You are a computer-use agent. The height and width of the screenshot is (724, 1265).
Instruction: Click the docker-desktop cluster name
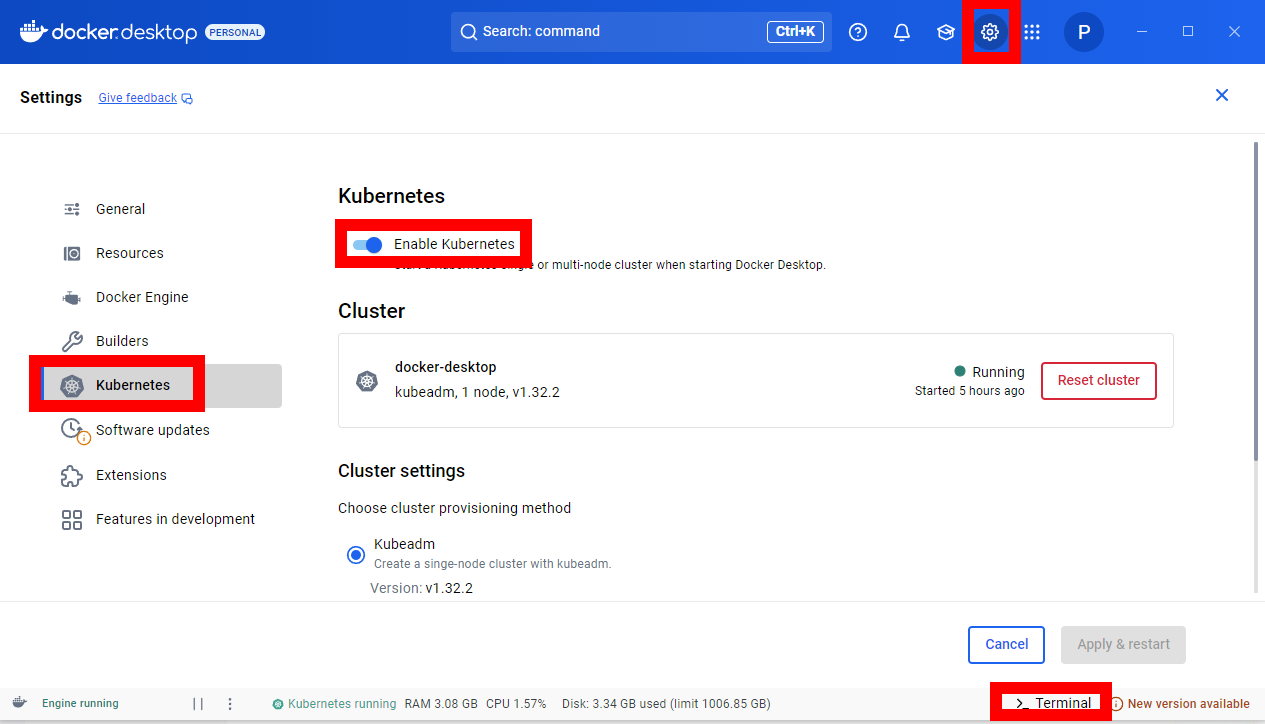coord(445,367)
